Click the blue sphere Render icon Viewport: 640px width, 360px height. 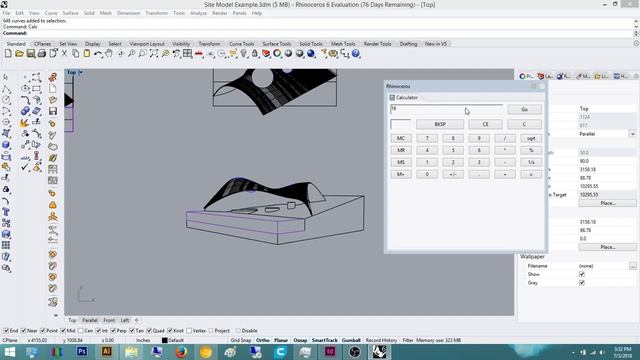click(x=311, y=53)
